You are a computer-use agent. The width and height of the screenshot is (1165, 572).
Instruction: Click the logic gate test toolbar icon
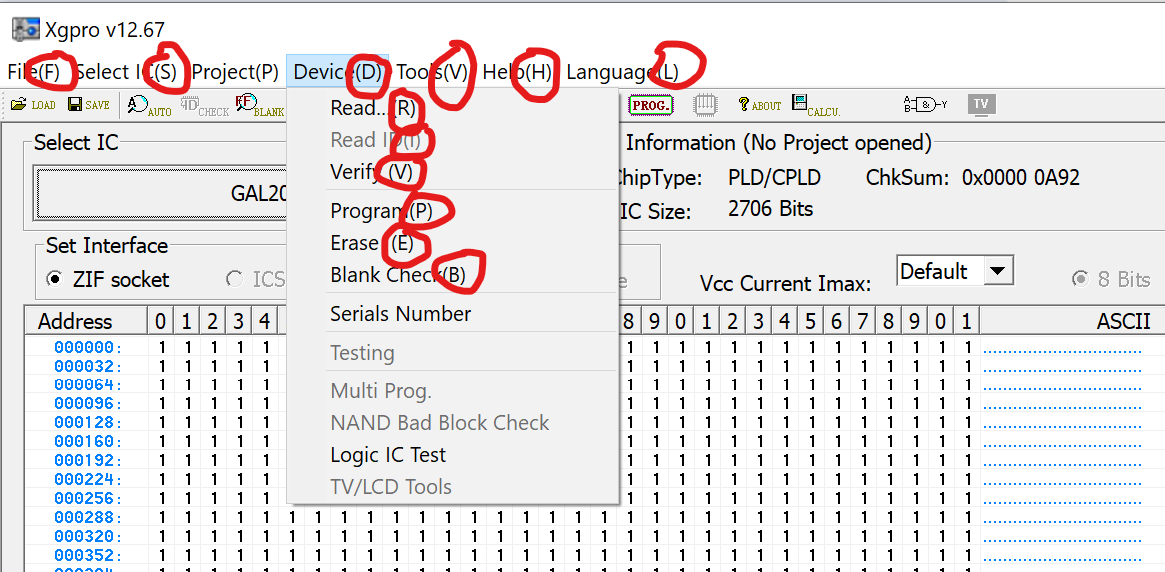[x=924, y=104]
